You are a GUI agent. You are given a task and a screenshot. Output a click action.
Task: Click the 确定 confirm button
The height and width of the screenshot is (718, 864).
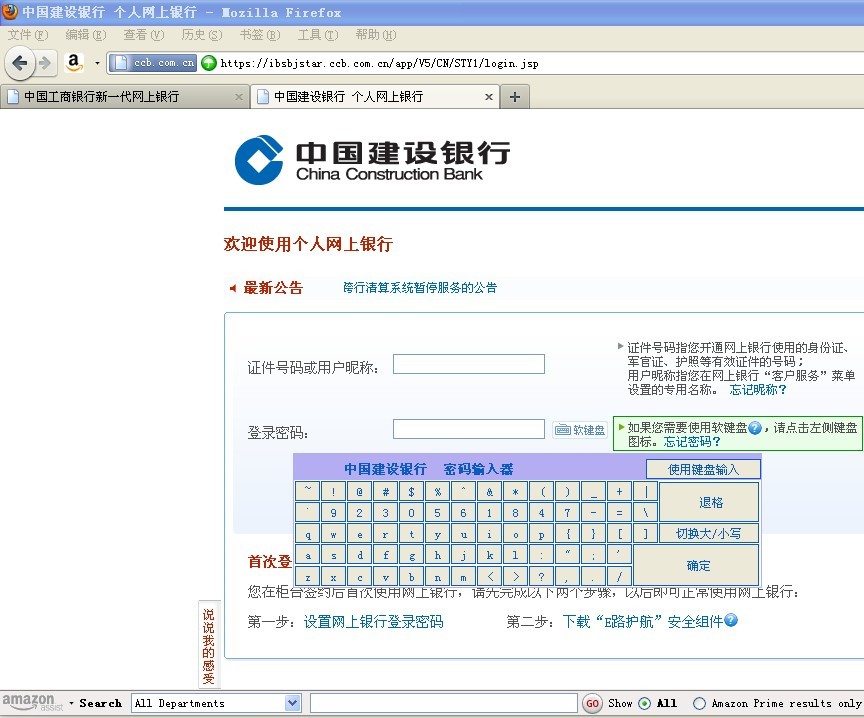click(x=698, y=566)
